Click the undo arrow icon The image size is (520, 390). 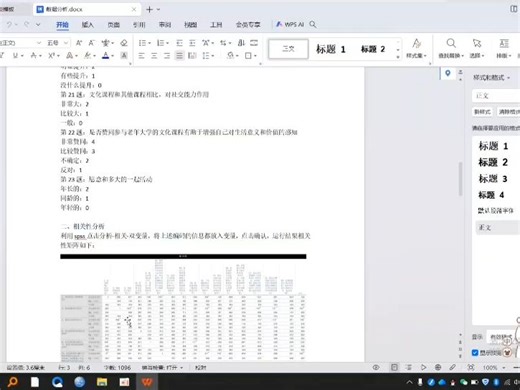pyautogui.click(x=9, y=24)
